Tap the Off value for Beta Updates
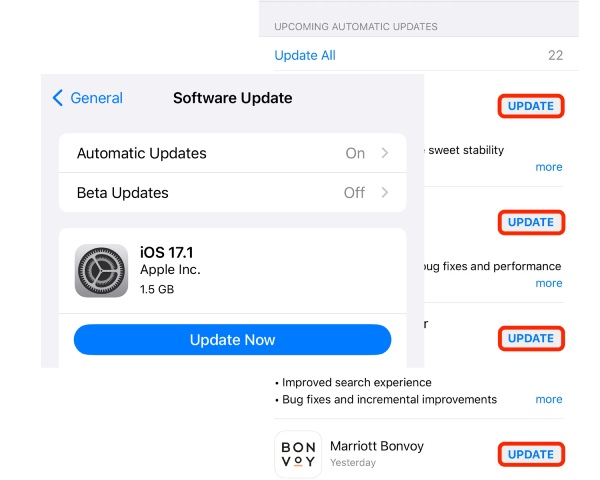Image resolution: width=600 pixels, height=480 pixels. pos(354,193)
